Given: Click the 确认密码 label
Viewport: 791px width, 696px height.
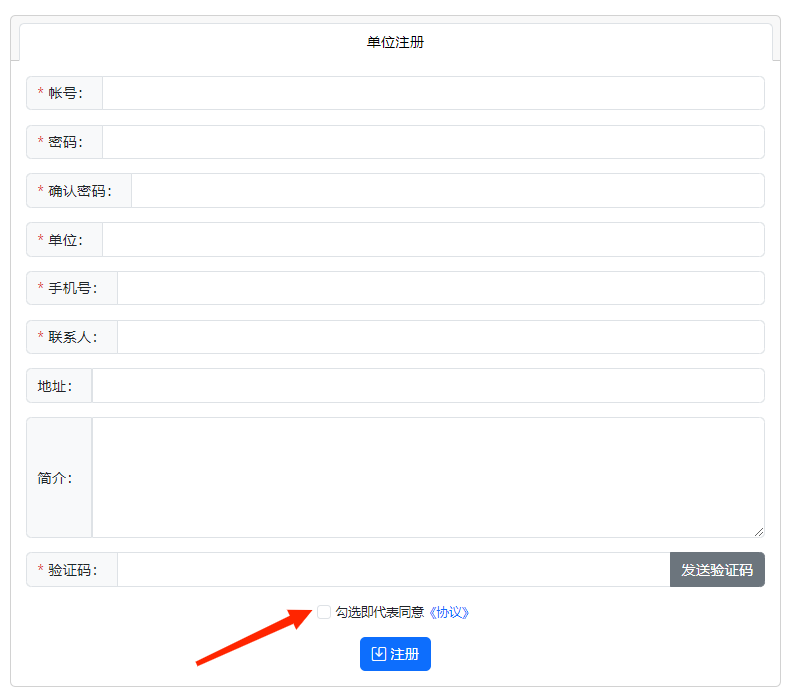Looking at the screenshot, I should click(x=79, y=191).
